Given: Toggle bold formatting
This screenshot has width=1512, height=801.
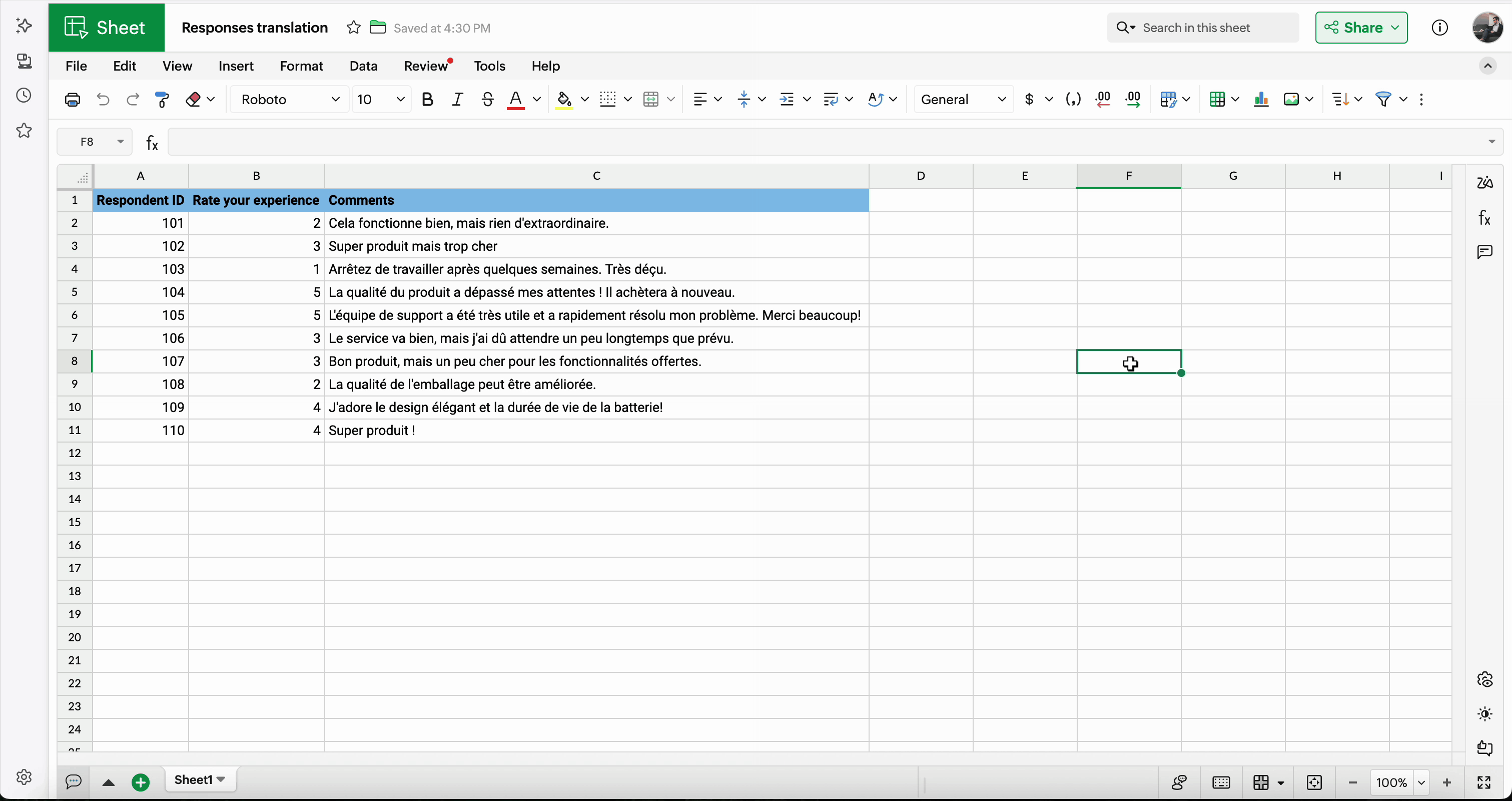Looking at the screenshot, I should (x=427, y=99).
